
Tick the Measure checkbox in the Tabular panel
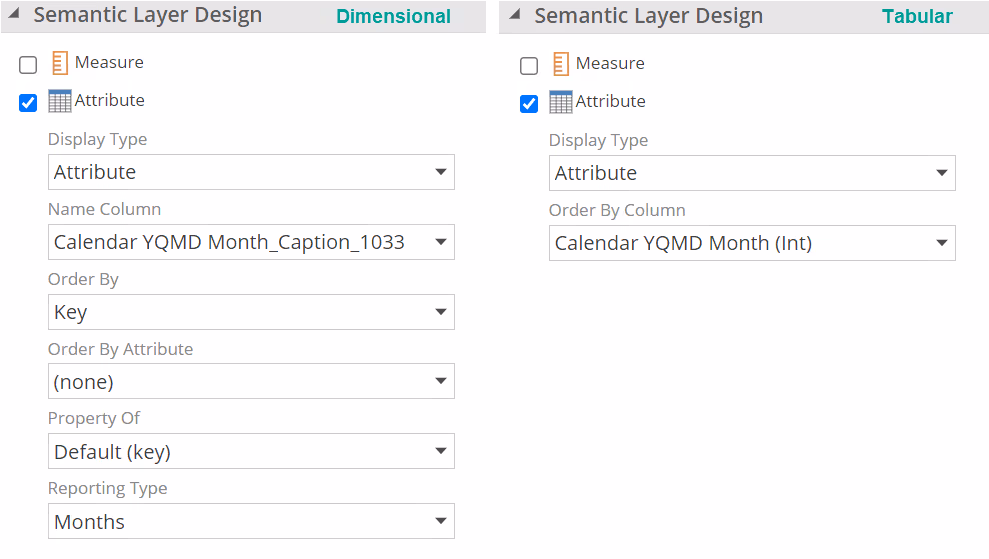click(529, 66)
